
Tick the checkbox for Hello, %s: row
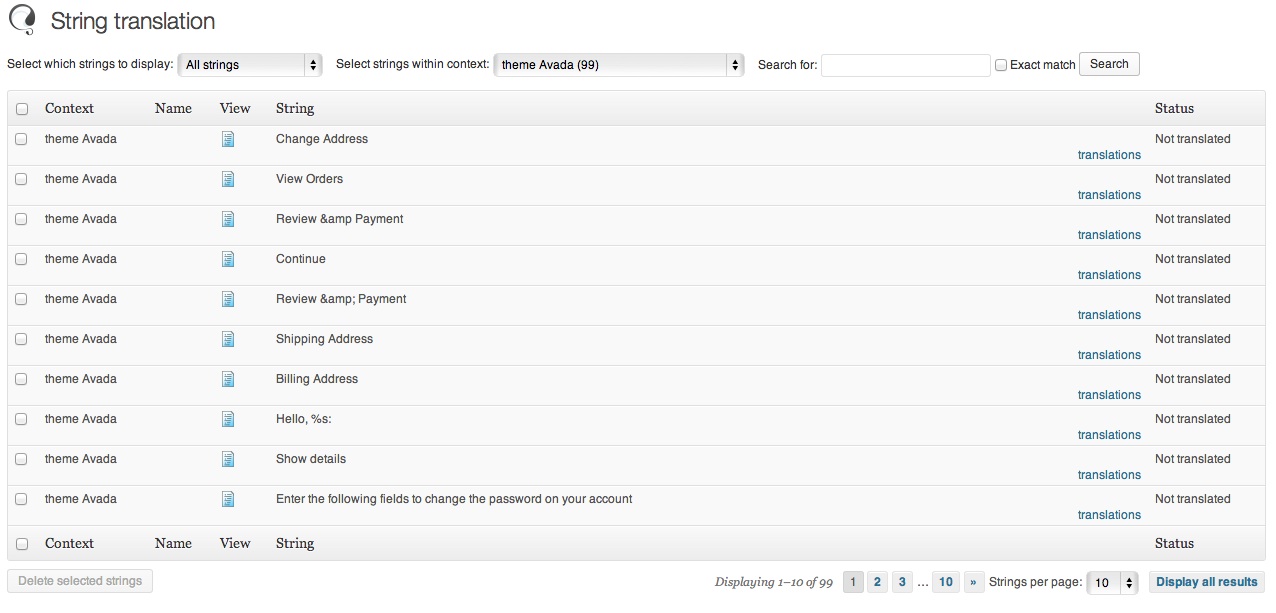coord(22,419)
